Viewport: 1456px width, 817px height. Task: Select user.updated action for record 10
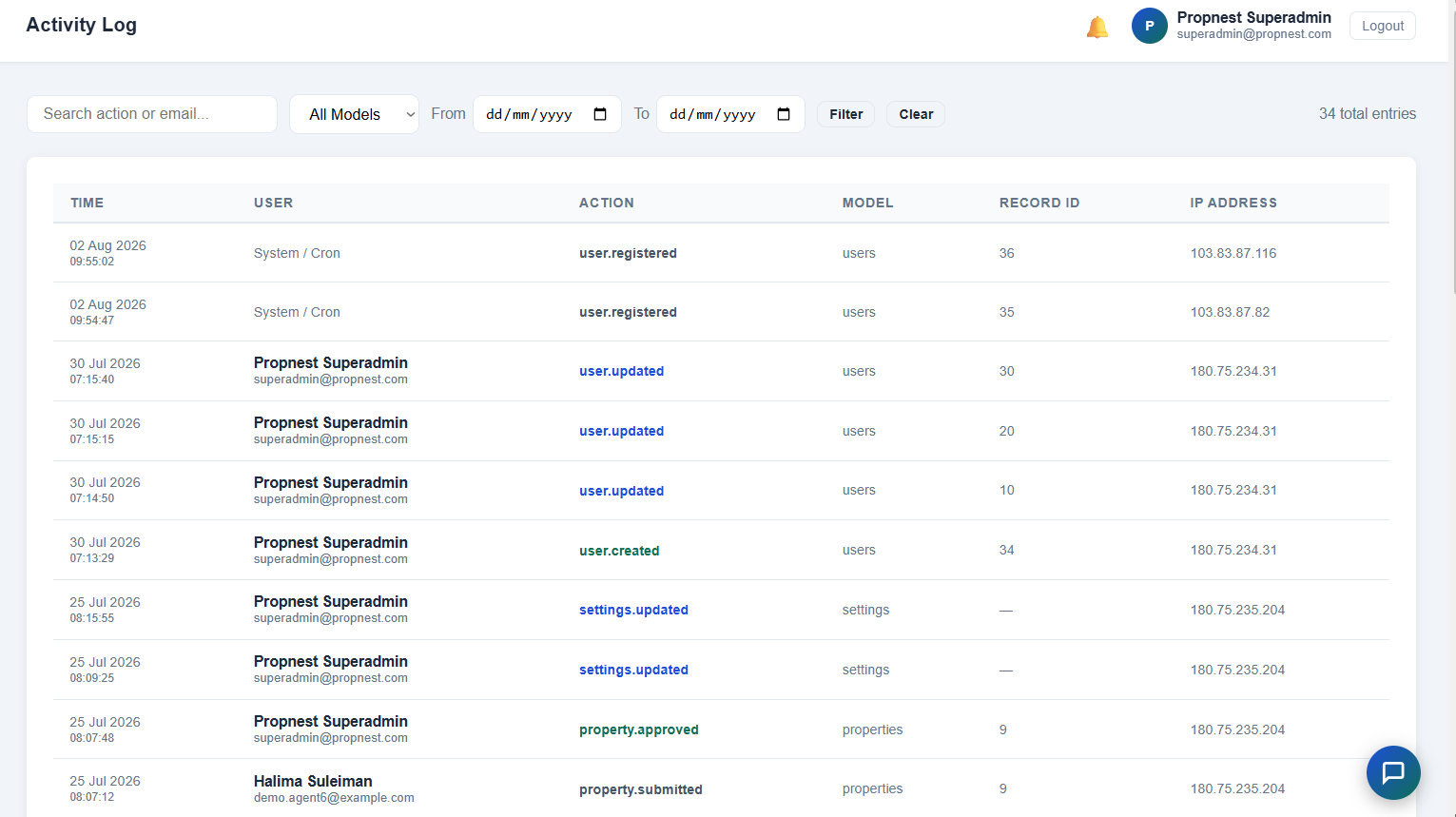click(x=622, y=491)
